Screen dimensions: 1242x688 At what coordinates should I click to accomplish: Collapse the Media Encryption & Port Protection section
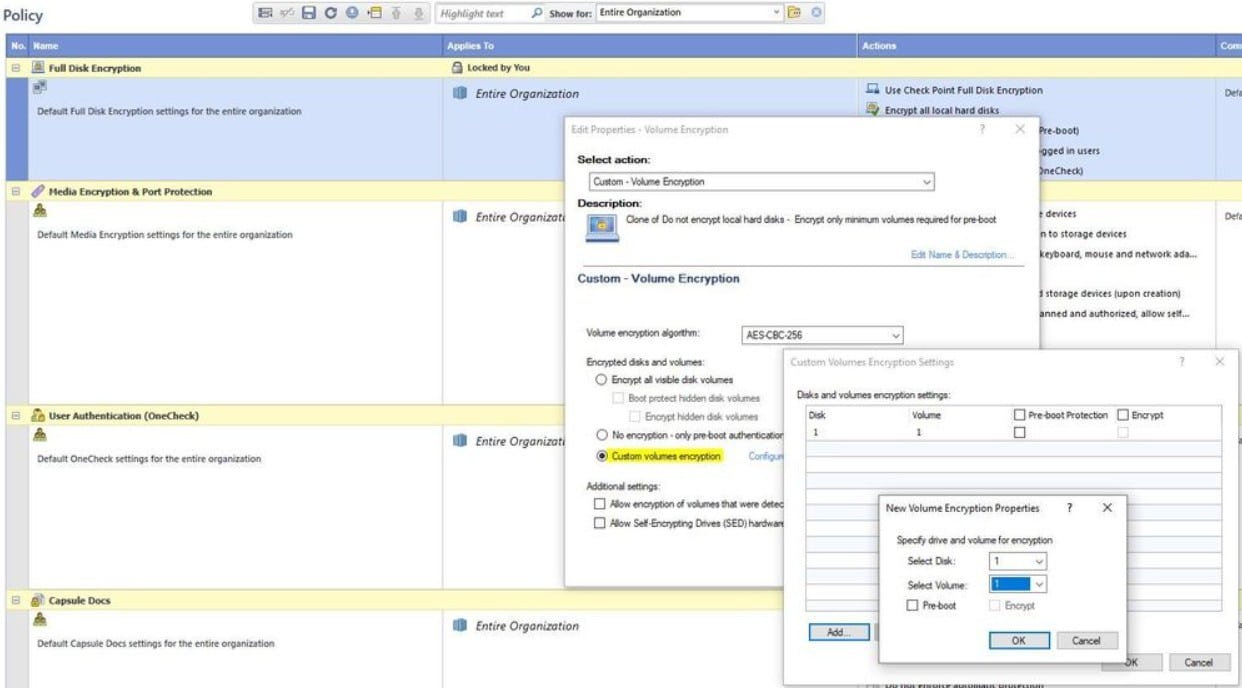point(16,191)
